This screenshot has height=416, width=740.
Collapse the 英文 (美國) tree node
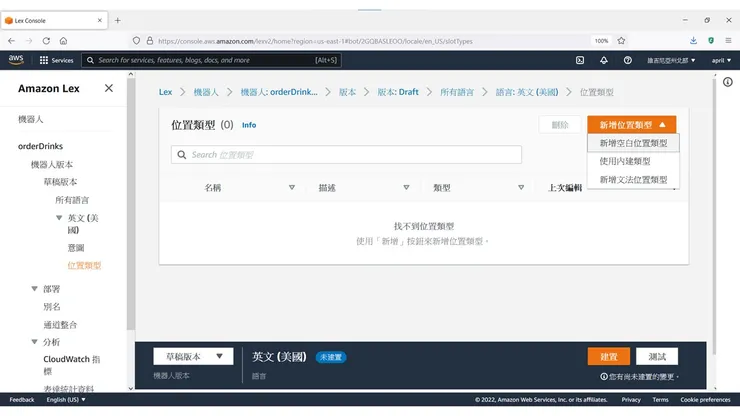[59, 218]
